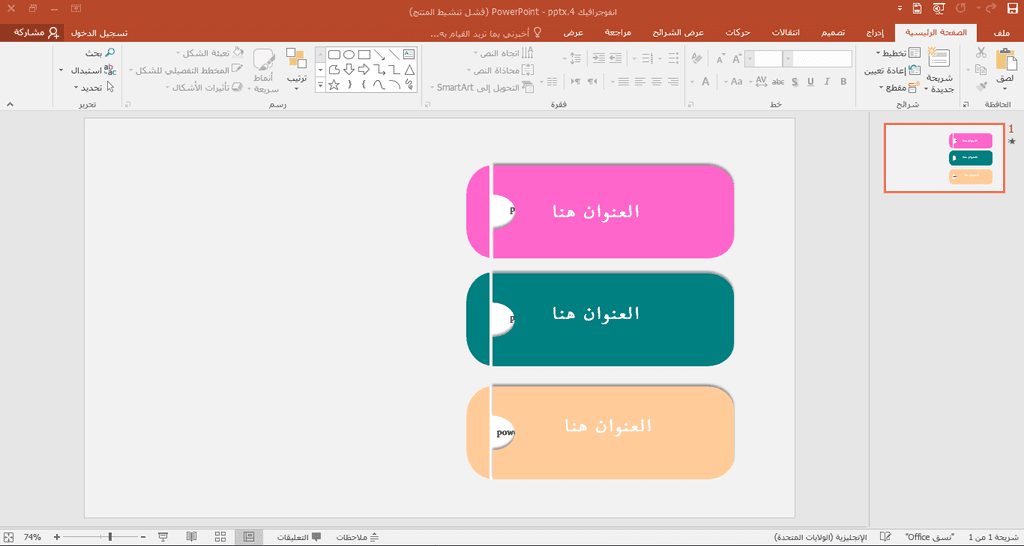Switch to the Insert (إدراج) tab
The width and height of the screenshot is (1024, 546).
[x=874, y=33]
